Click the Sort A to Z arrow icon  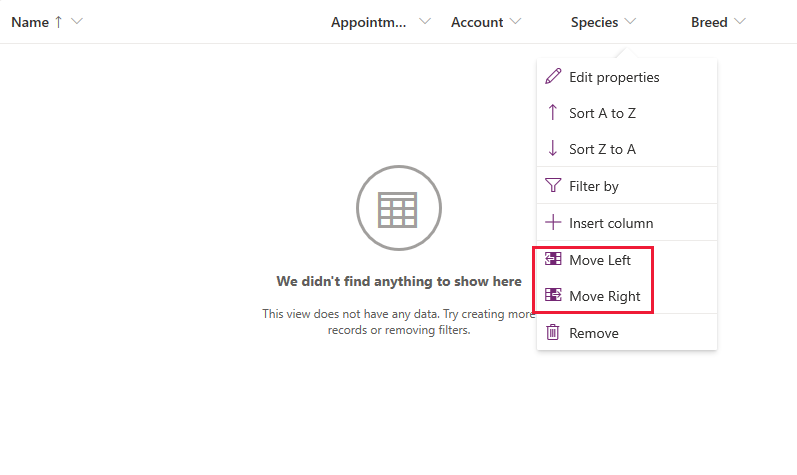coord(553,113)
